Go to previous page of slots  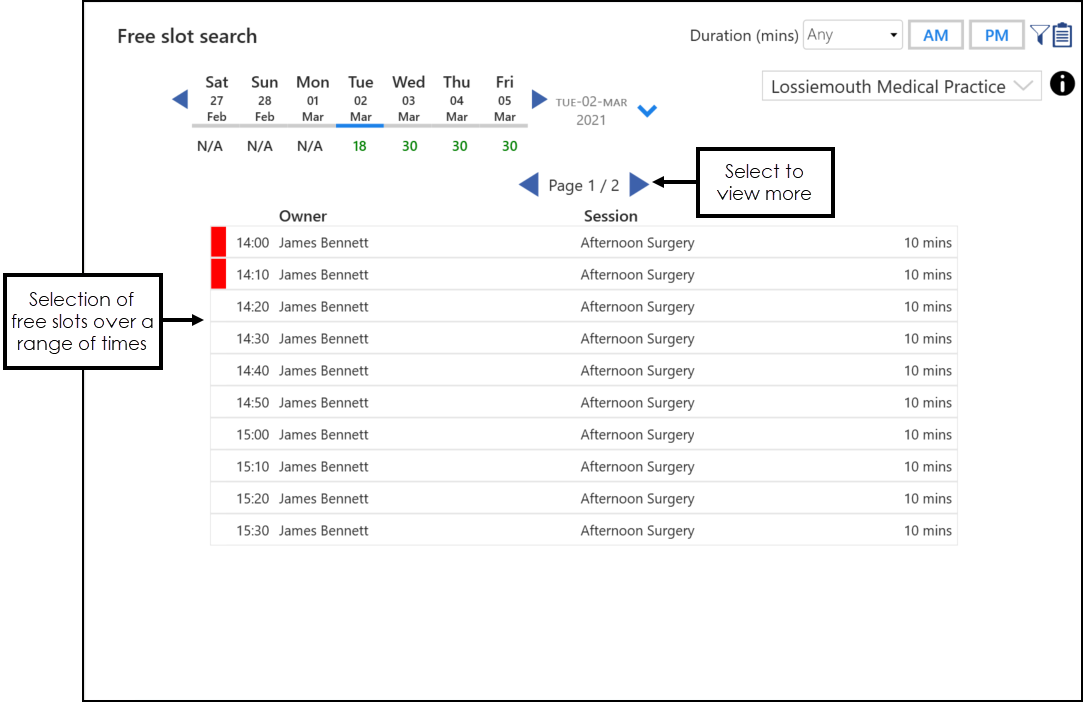click(529, 185)
